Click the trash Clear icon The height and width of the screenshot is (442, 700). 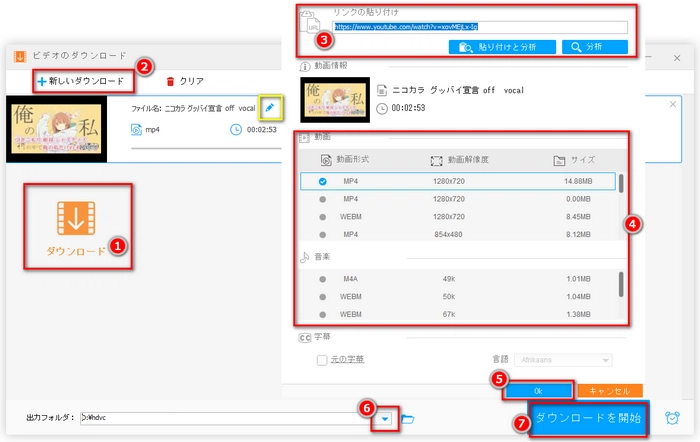click(170, 80)
